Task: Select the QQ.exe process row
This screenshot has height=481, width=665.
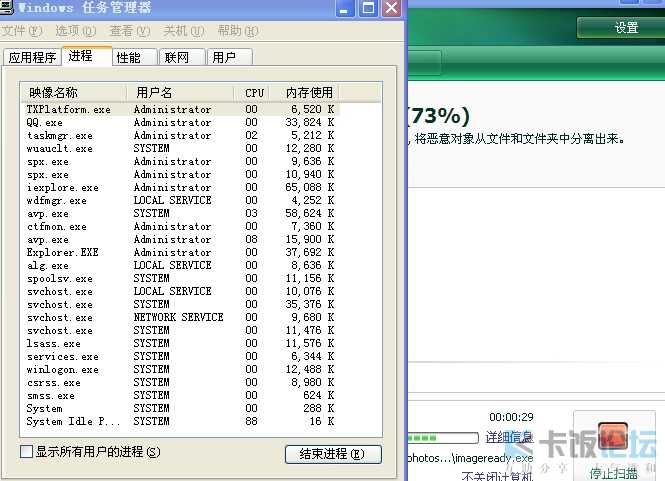Action: [180, 123]
